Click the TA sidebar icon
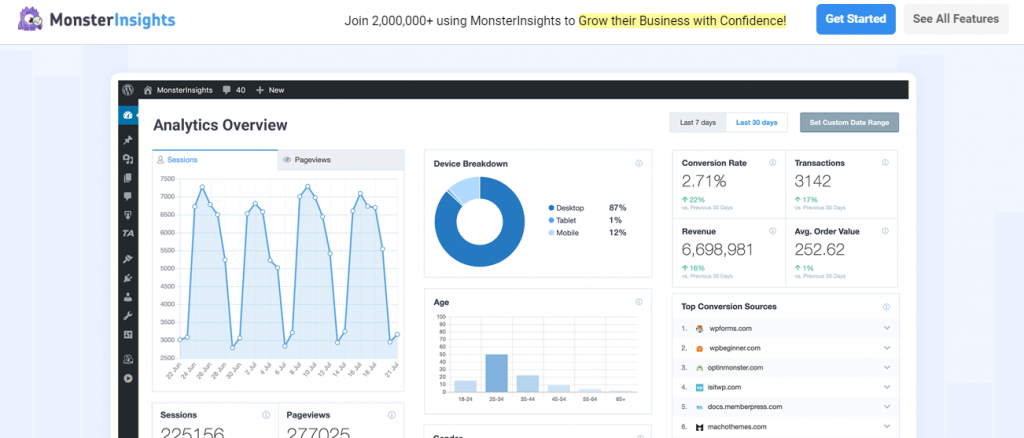The image size is (1024, 438). 128,234
